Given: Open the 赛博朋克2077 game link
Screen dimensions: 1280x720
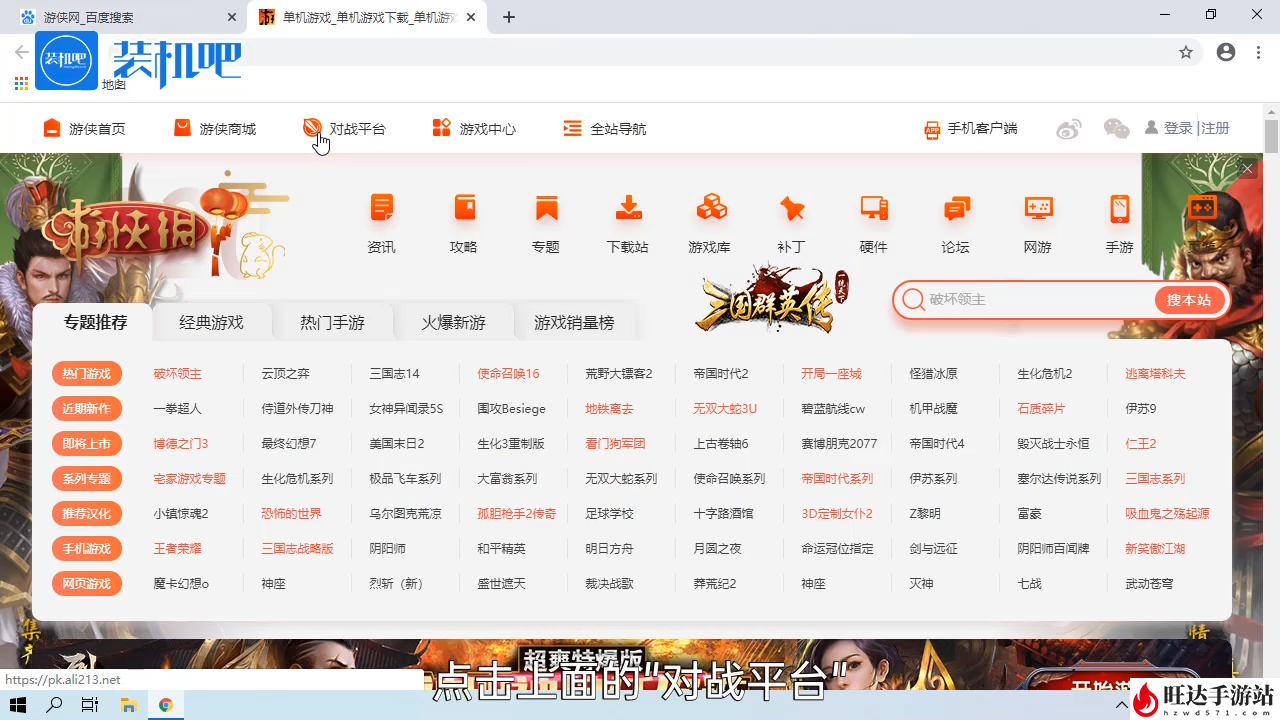Looking at the screenshot, I should pos(839,443).
